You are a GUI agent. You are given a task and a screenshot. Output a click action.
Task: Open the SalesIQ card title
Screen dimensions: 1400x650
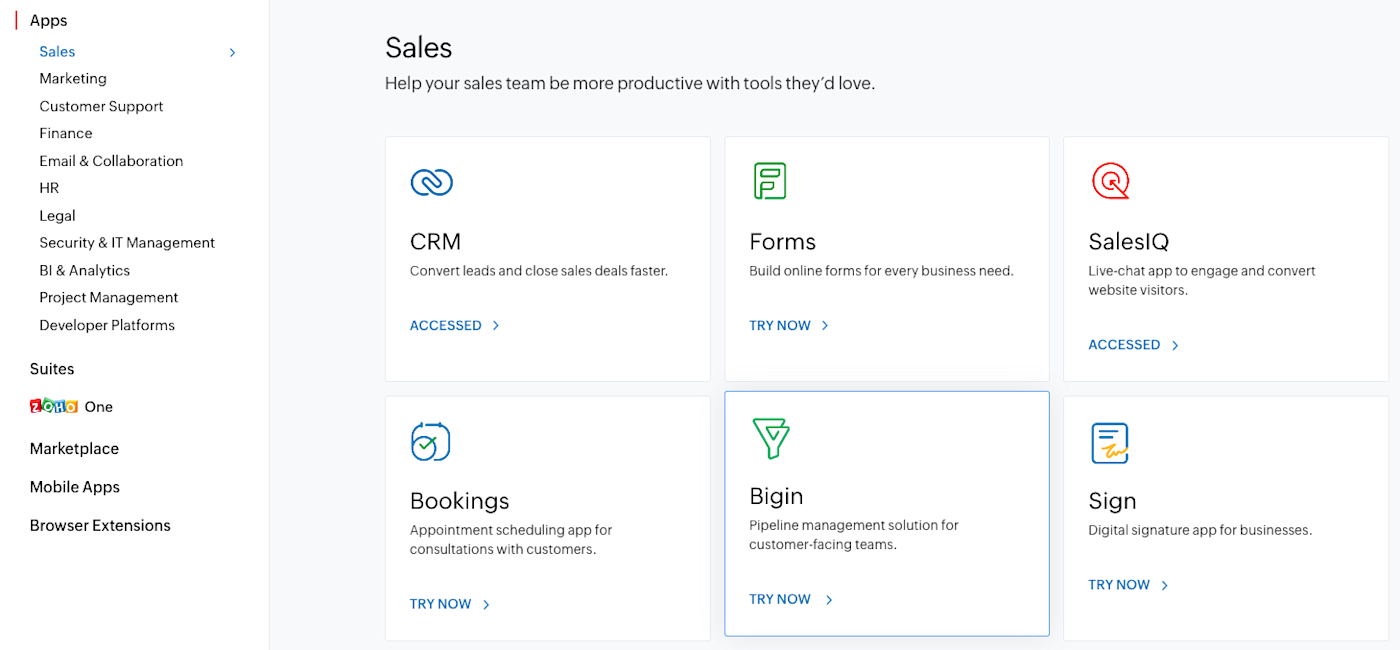tap(1129, 242)
